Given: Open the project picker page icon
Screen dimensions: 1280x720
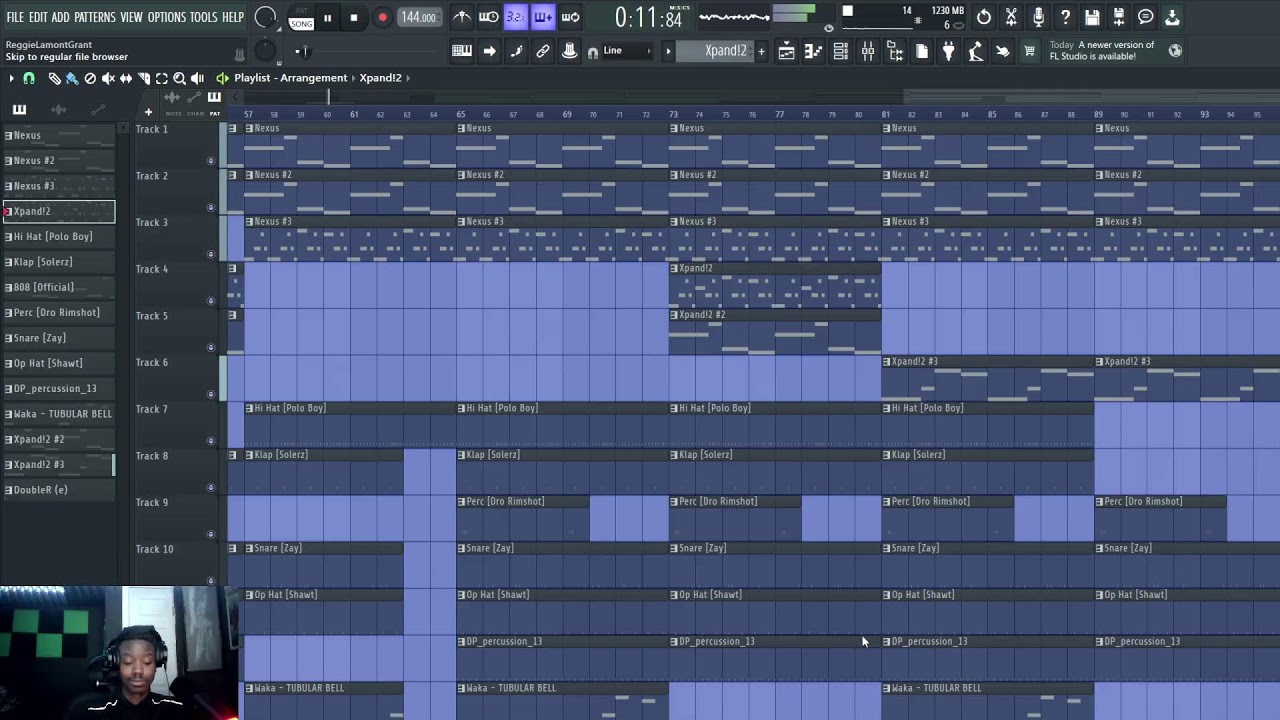Looking at the screenshot, I should (x=921, y=51).
